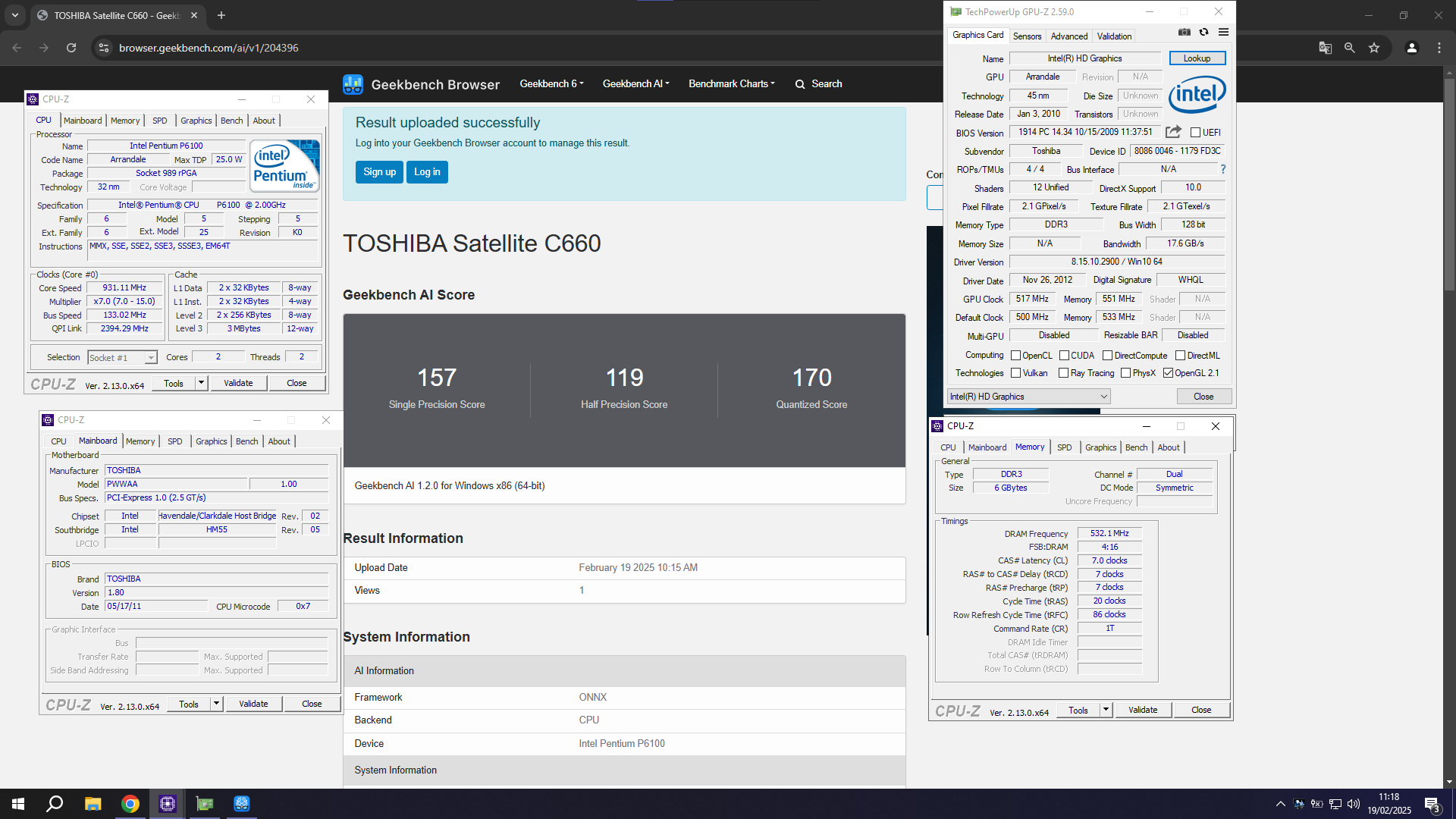Toggle PhysX checkbox in GPU-Z
1456x819 pixels.
click(x=1125, y=373)
